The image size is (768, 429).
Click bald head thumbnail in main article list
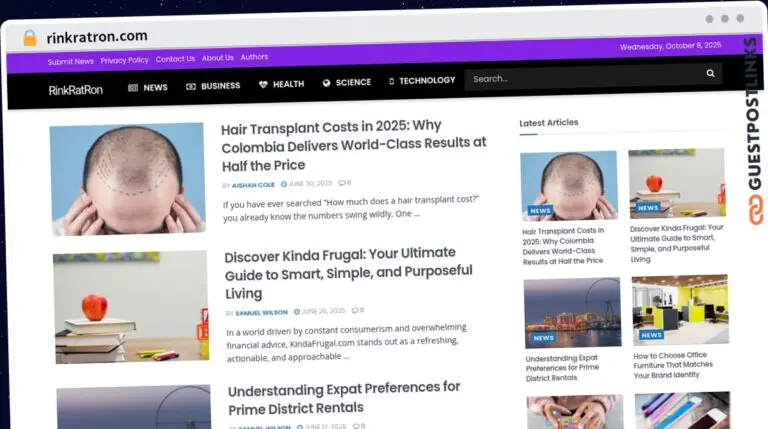(127, 179)
